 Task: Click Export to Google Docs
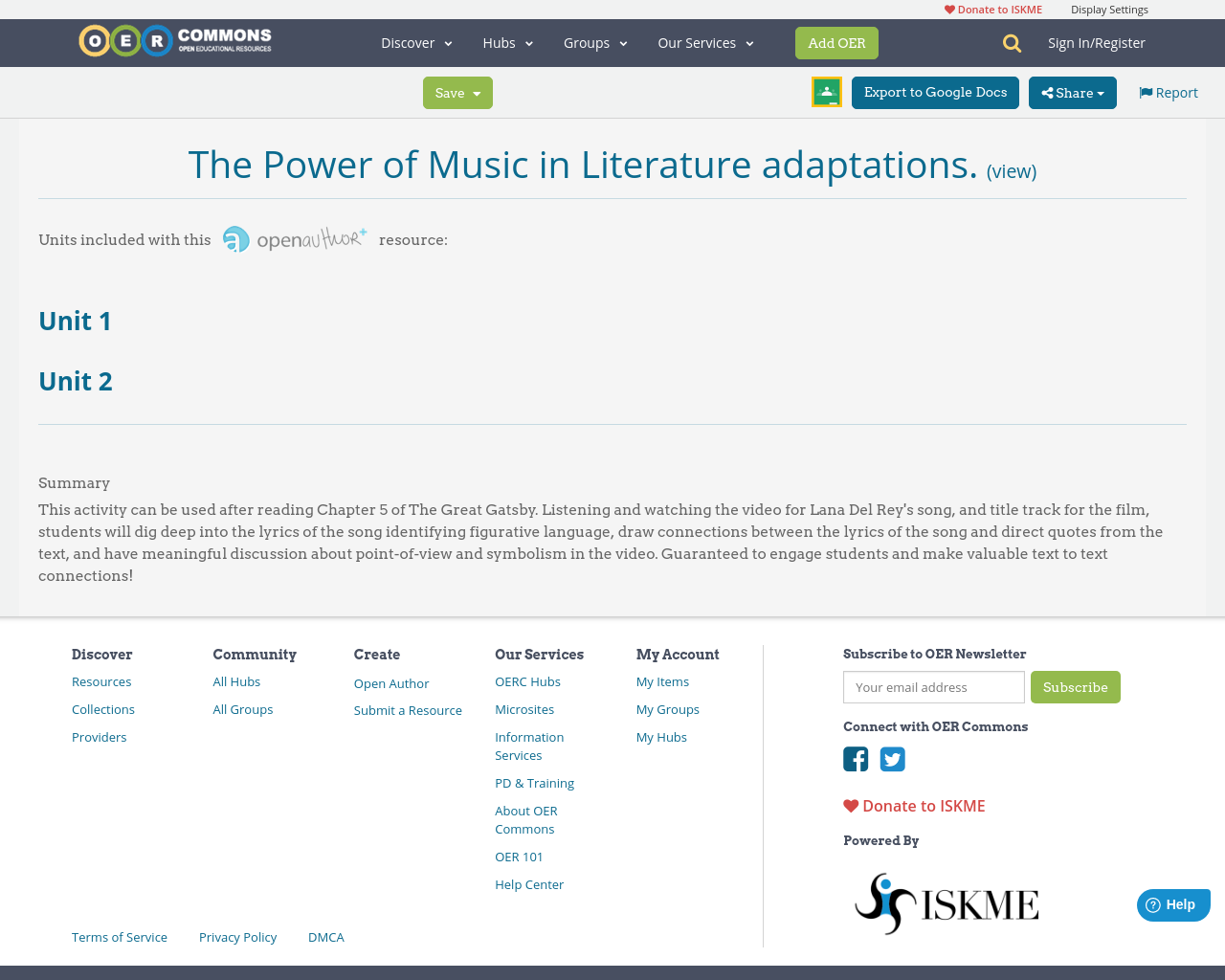pos(935,92)
